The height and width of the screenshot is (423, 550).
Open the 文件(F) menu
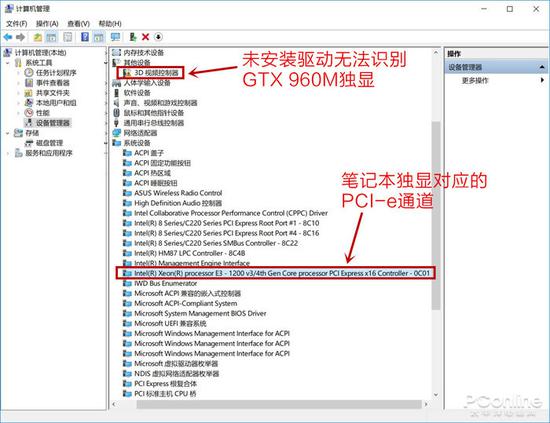point(16,24)
